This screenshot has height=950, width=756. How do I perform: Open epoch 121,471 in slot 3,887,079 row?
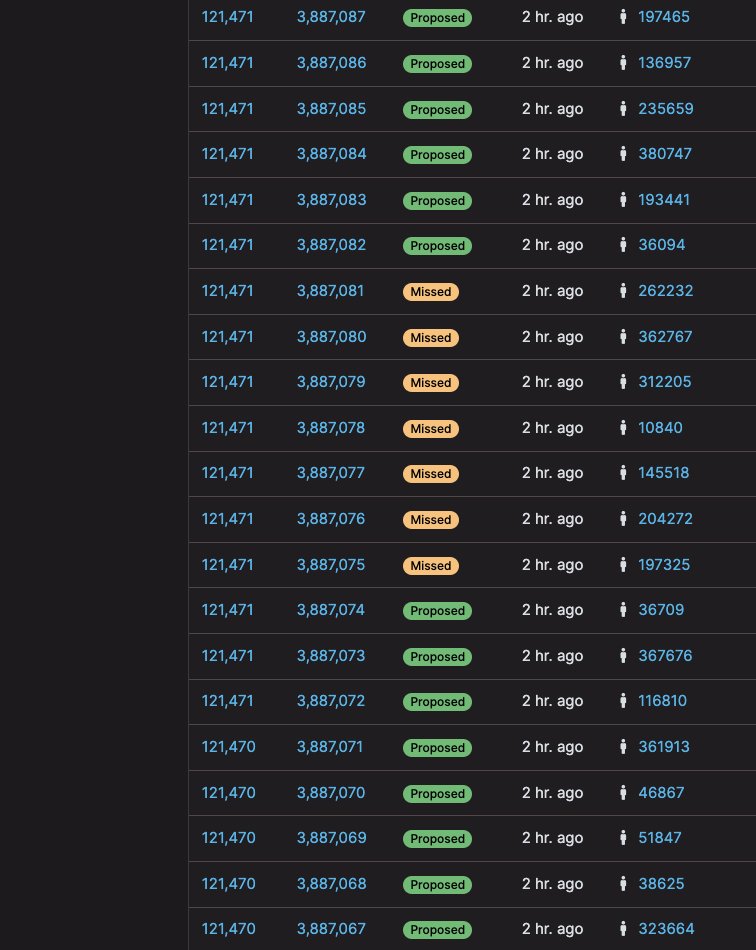(x=228, y=382)
